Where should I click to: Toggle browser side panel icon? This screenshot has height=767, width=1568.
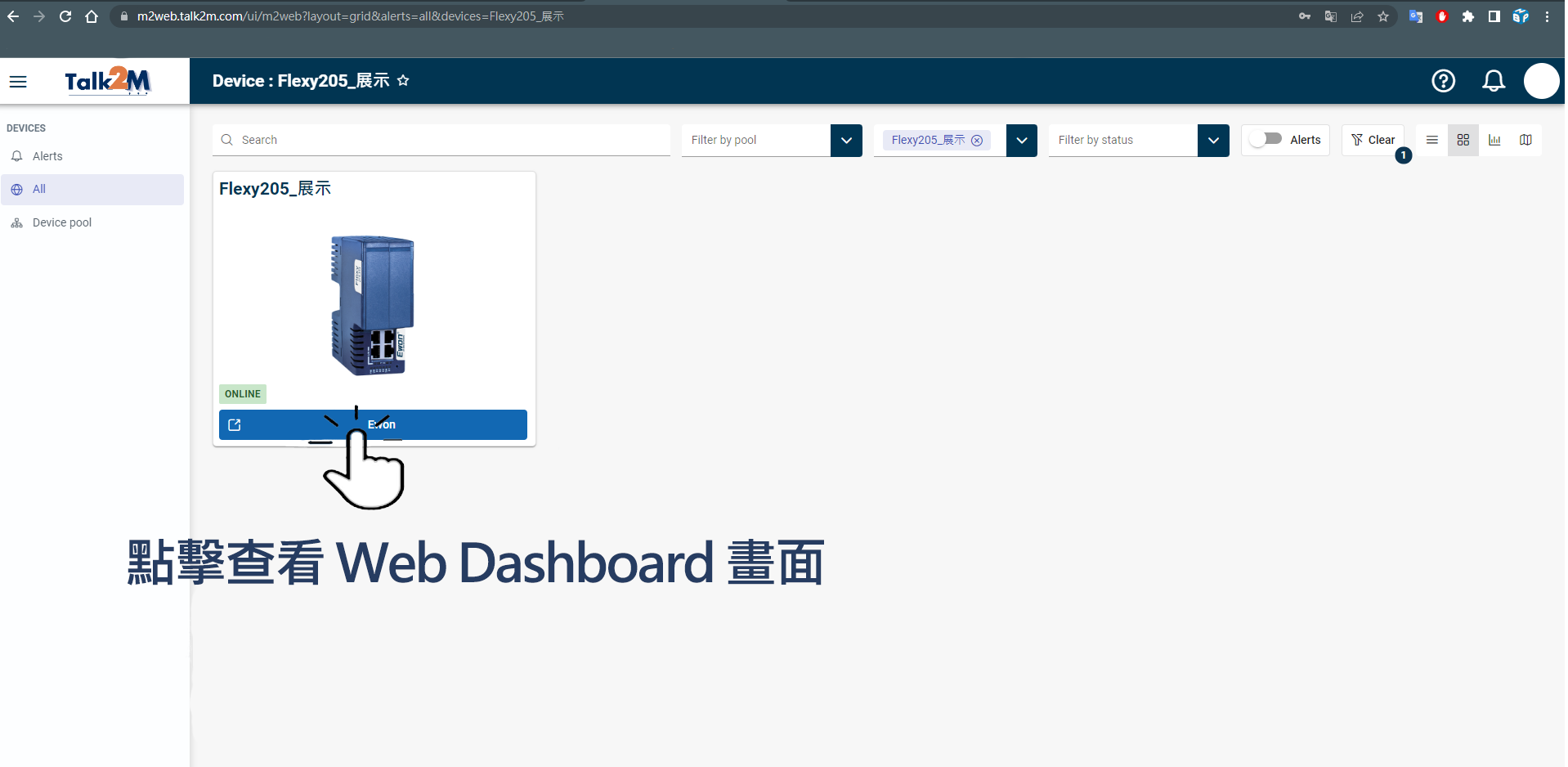pyautogui.click(x=1494, y=16)
